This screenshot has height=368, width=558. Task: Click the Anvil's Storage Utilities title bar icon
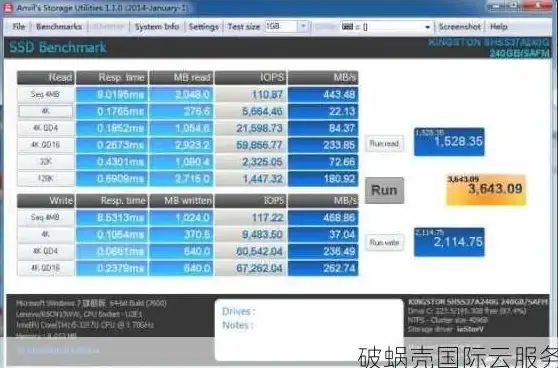8,7
